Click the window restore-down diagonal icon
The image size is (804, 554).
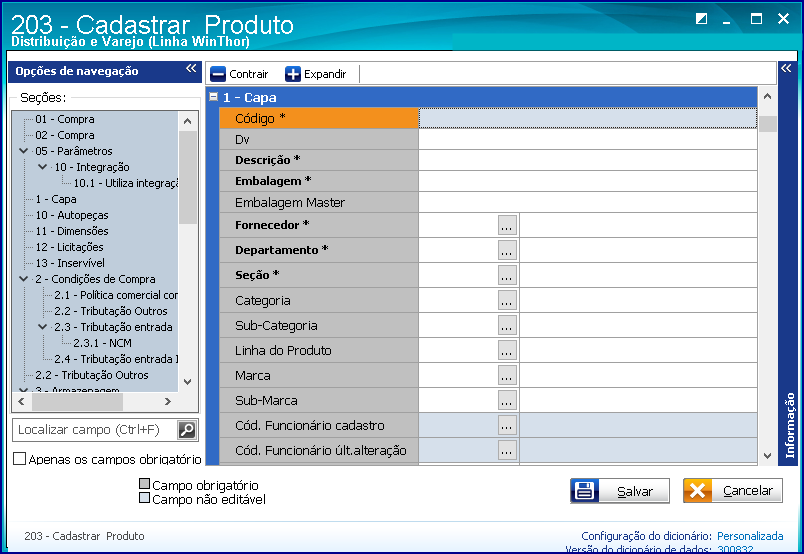click(x=701, y=19)
